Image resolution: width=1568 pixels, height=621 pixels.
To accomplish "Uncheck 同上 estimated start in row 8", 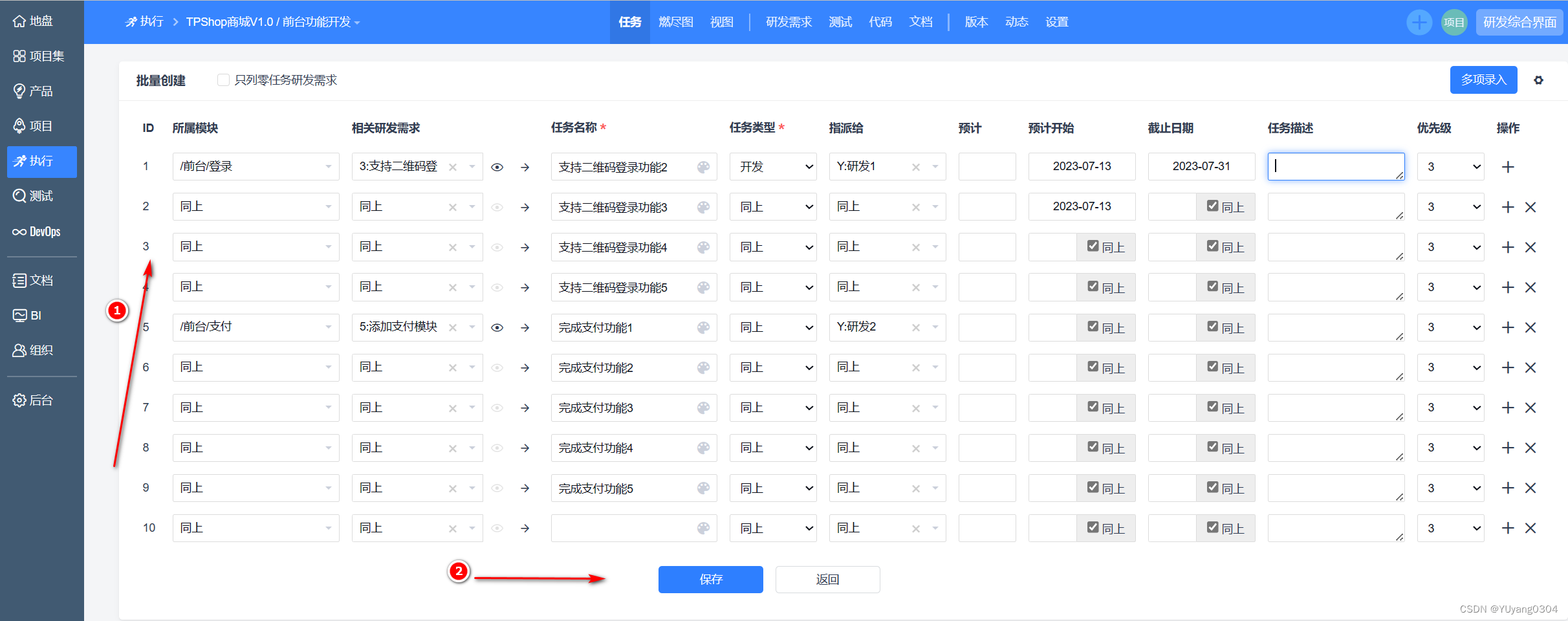I will [x=1093, y=446].
